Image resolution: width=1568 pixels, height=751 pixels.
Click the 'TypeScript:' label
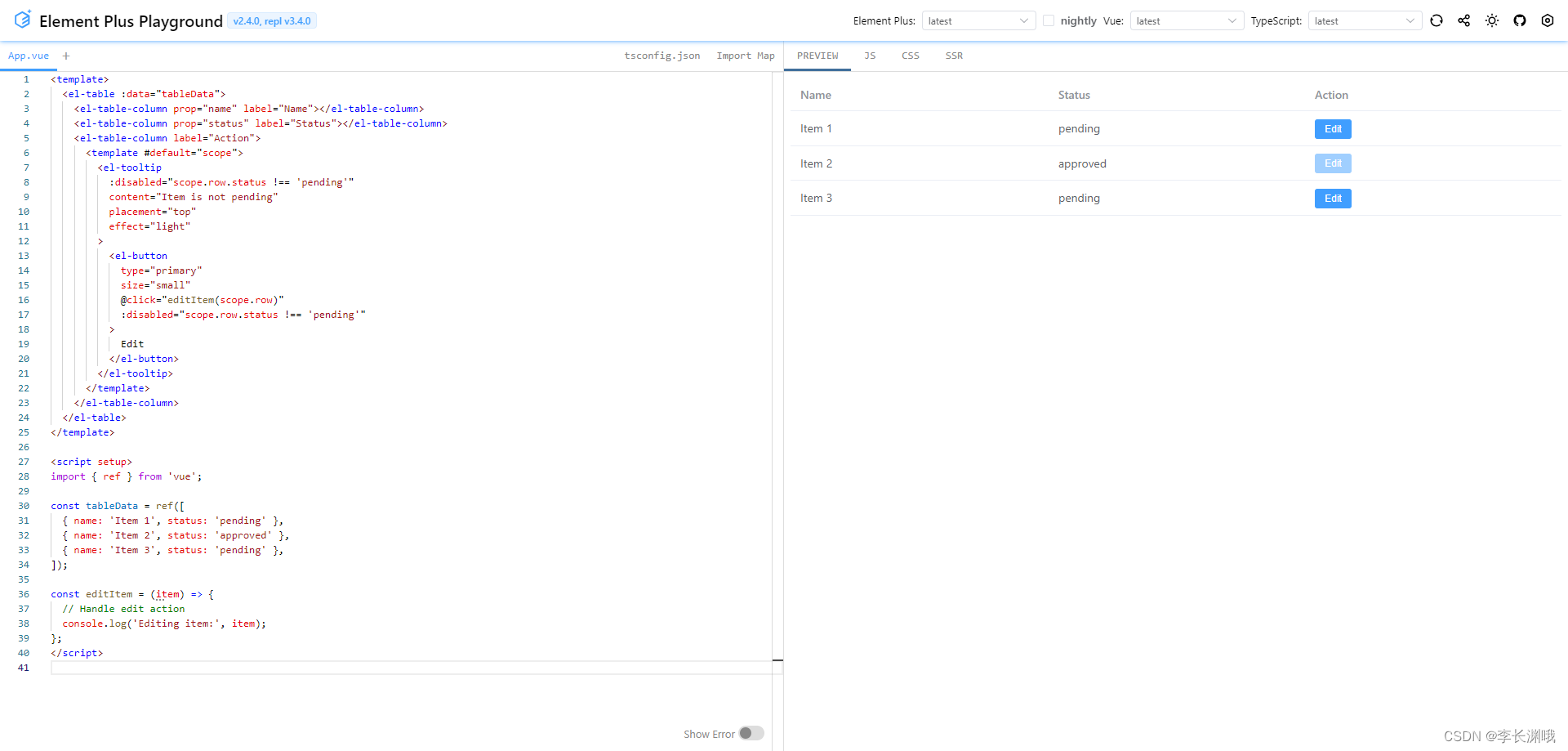(1276, 20)
